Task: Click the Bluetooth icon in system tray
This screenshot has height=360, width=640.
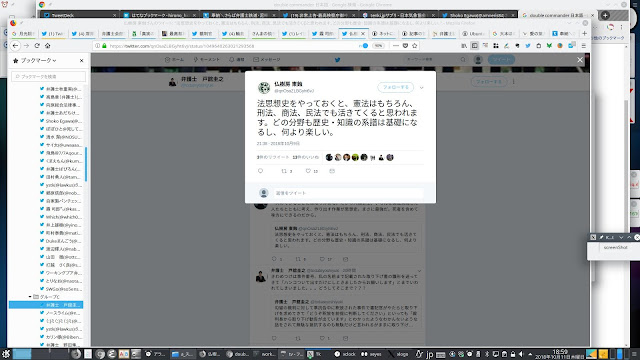Action: (487, 354)
